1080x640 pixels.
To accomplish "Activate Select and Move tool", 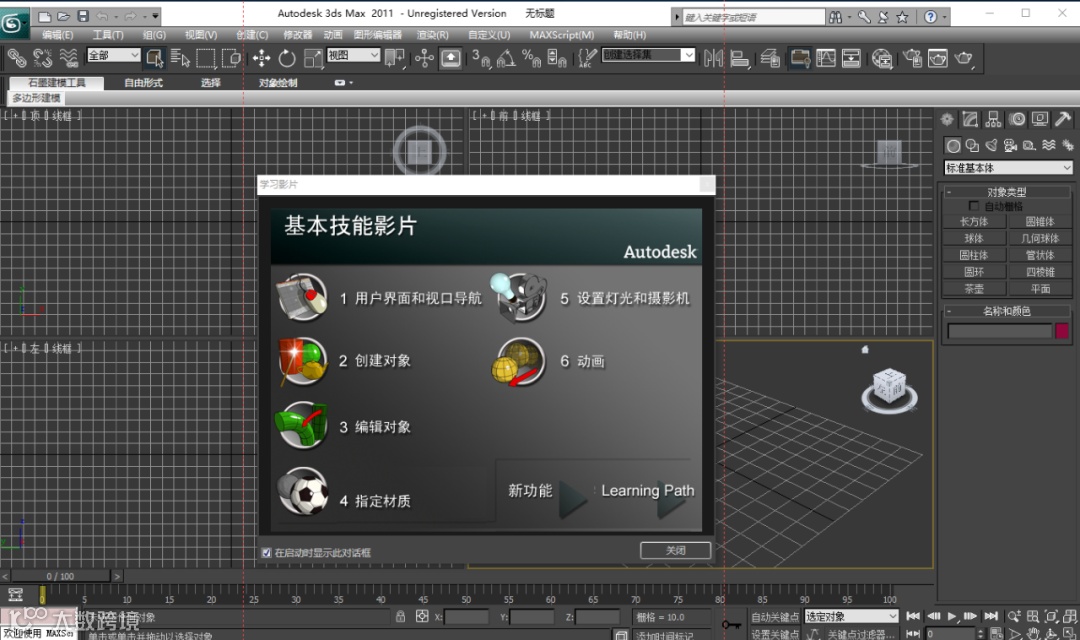I will 262,59.
